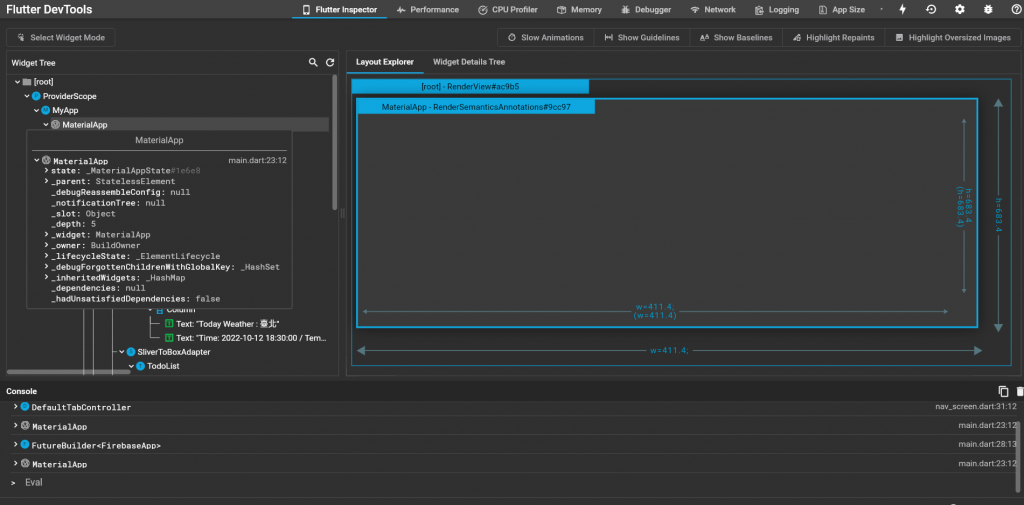Image resolution: width=1024 pixels, height=505 pixels.
Task: Expand the _owner property
Action: pyautogui.click(x=46, y=245)
